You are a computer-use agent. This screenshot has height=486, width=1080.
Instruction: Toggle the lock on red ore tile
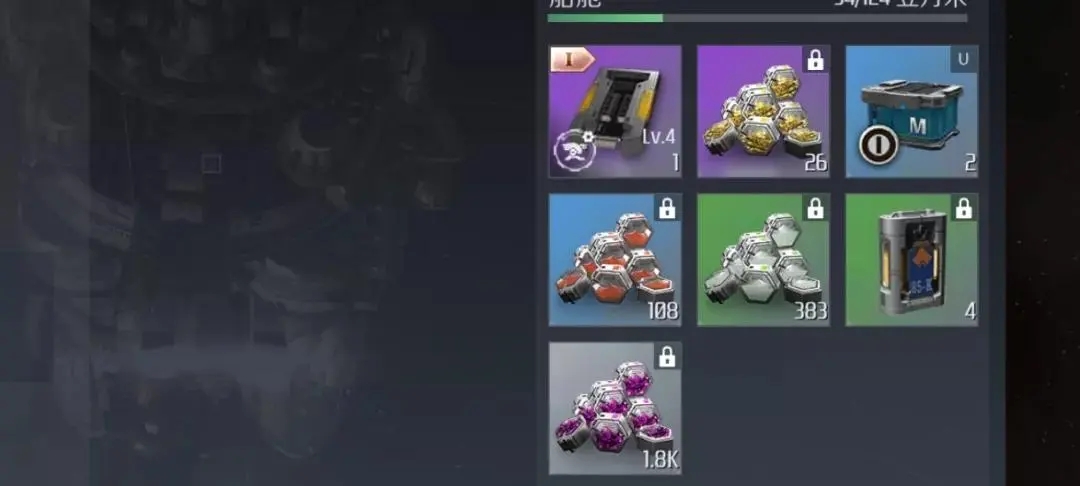(x=667, y=208)
